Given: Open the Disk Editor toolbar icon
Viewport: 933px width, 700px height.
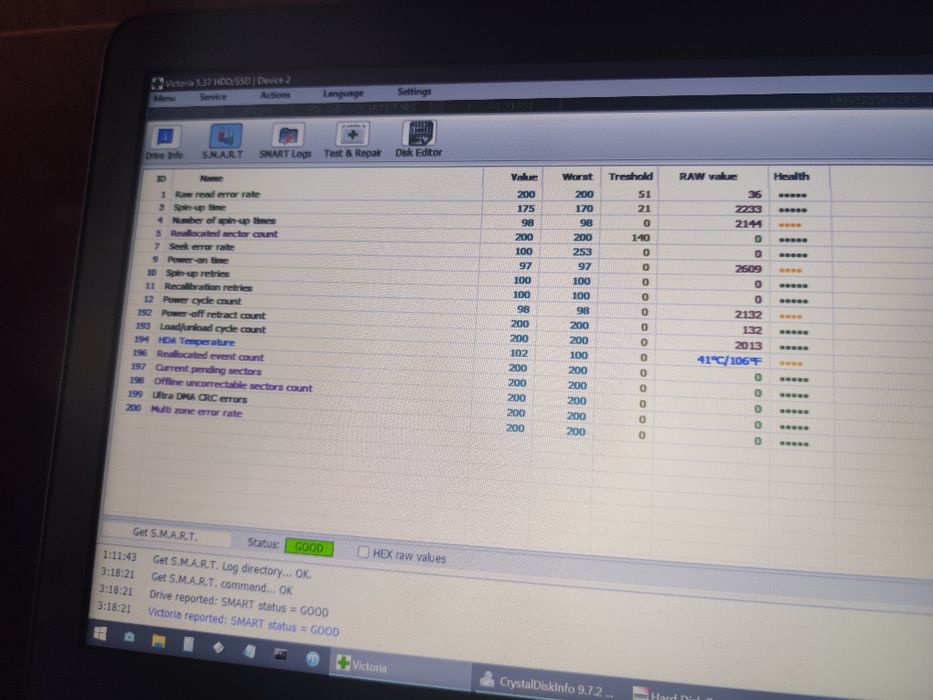Looking at the screenshot, I should pyautogui.click(x=419, y=133).
